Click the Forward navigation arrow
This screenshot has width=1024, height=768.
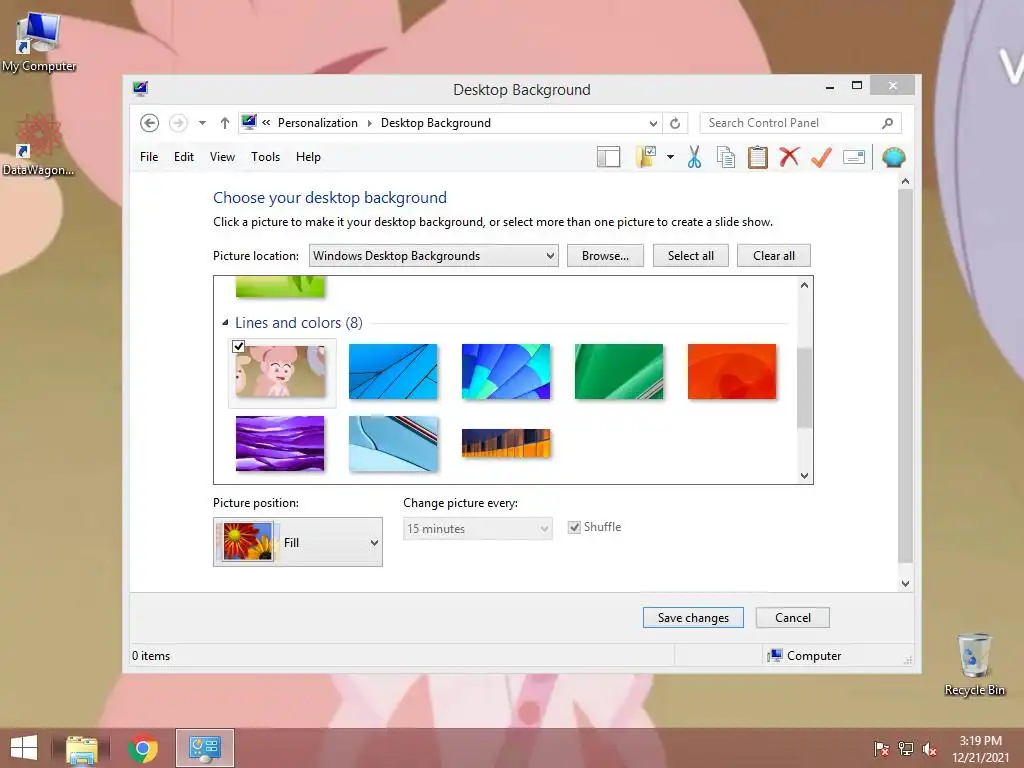tap(178, 123)
